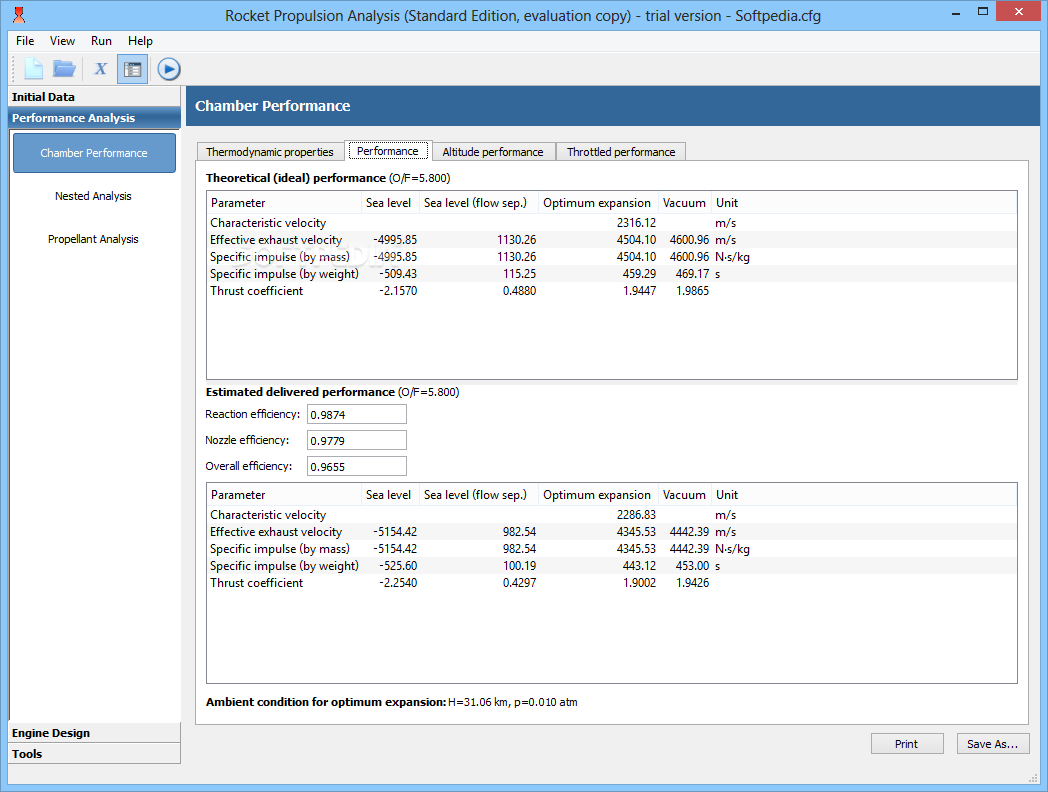Screen dimensions: 1048x792
Task: Click the Nozzle efficiency input field
Action: point(357,440)
